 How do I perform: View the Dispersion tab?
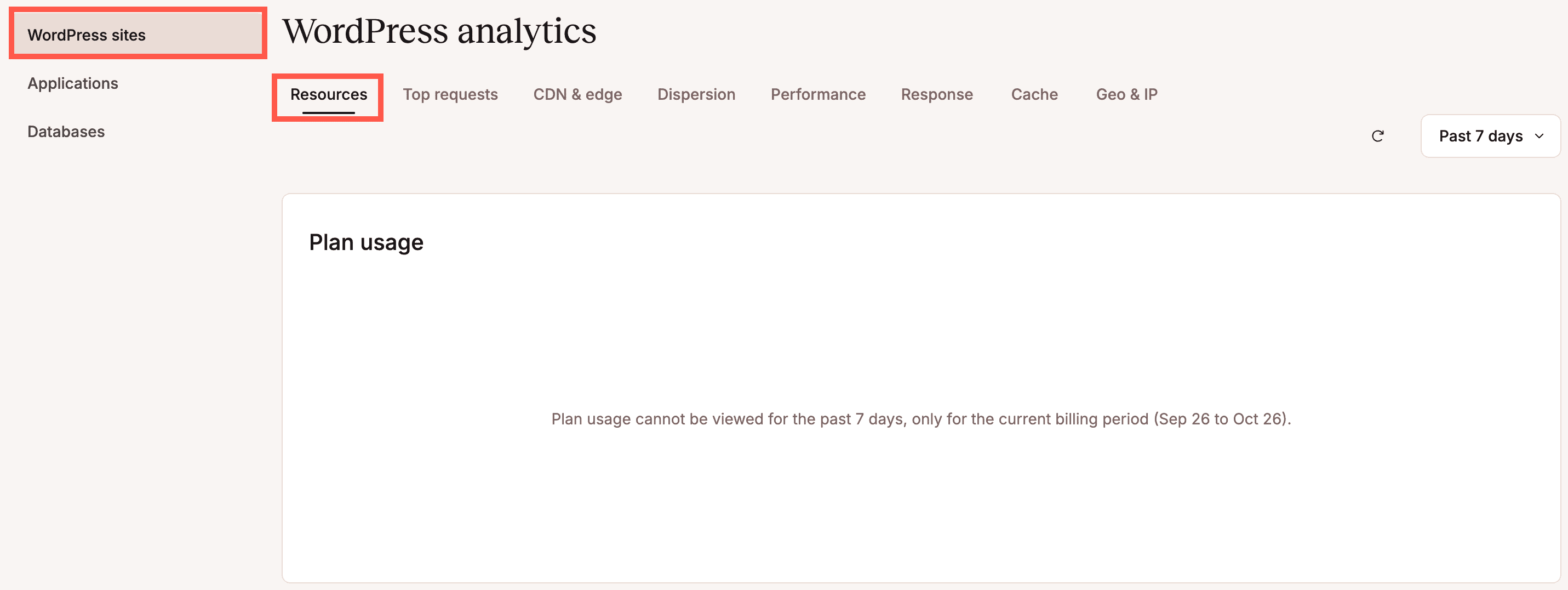tap(696, 94)
